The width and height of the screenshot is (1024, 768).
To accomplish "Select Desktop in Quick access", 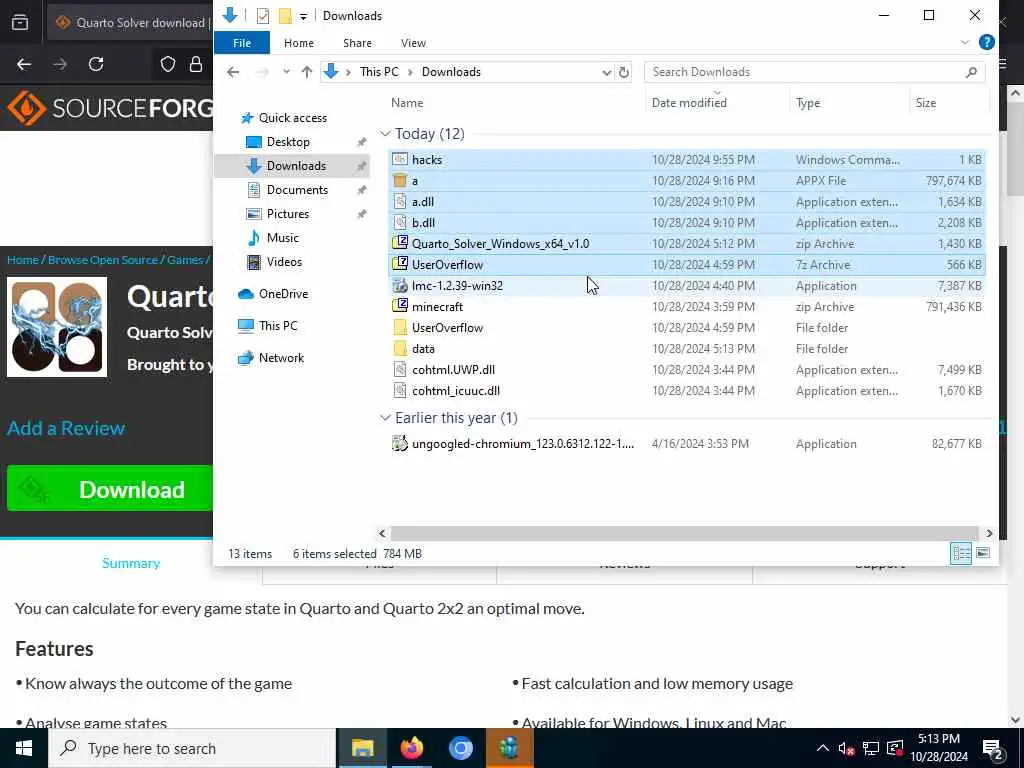I will (288, 142).
